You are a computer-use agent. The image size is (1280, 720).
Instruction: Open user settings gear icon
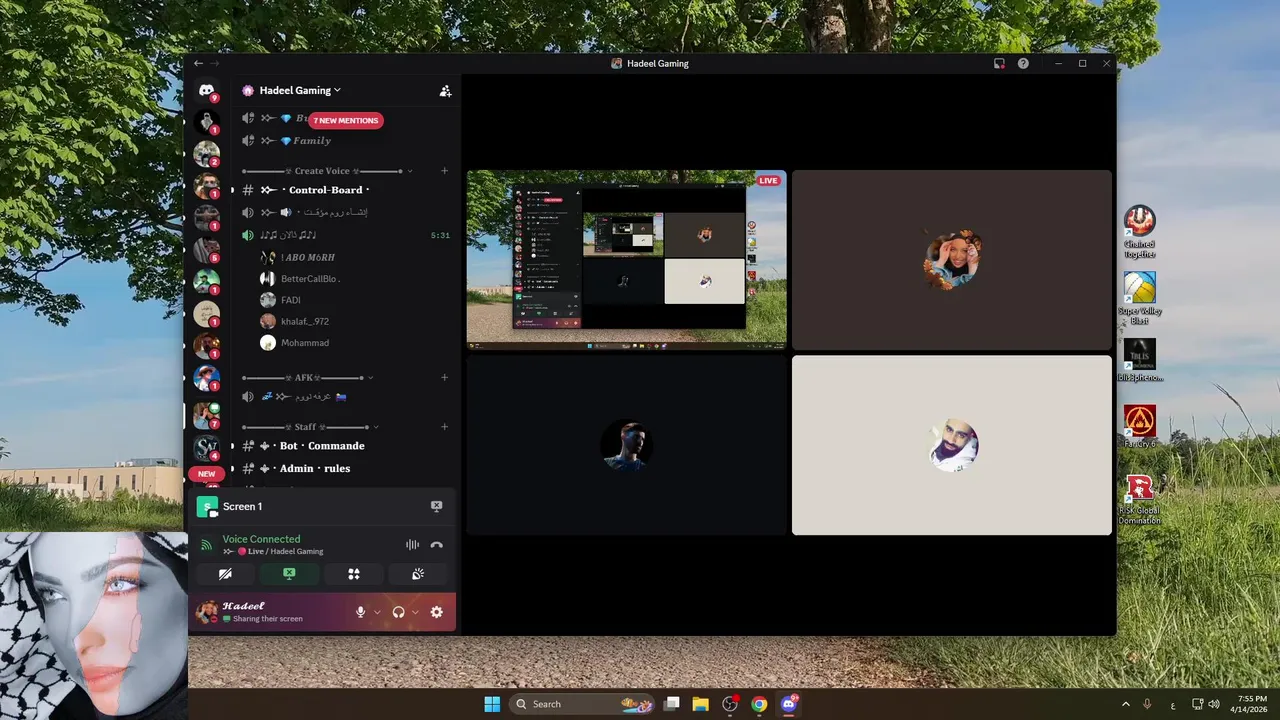click(436, 612)
